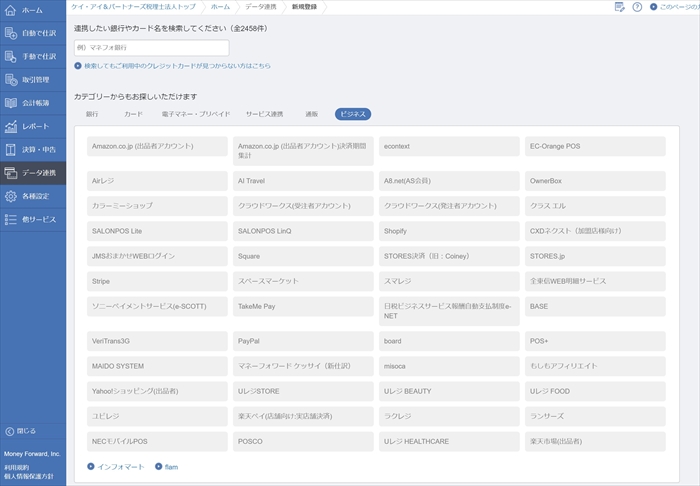This screenshot has width=700, height=486.
Task: Choose PayPal service
Action: point(303,341)
